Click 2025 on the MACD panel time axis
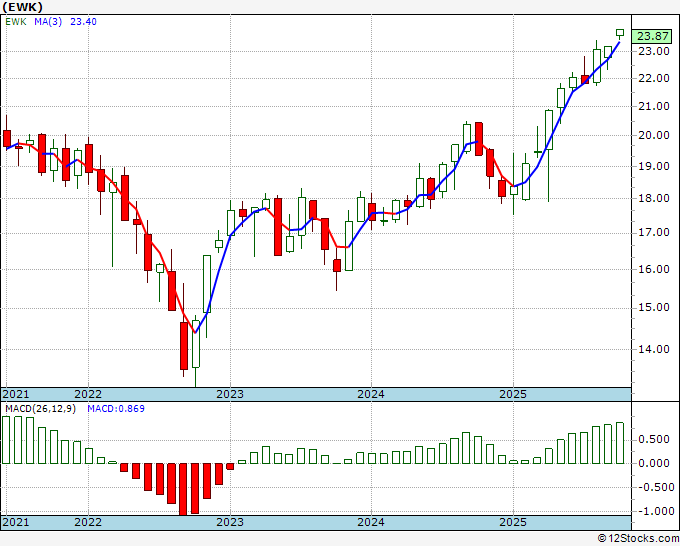680x546 pixels. [513, 522]
